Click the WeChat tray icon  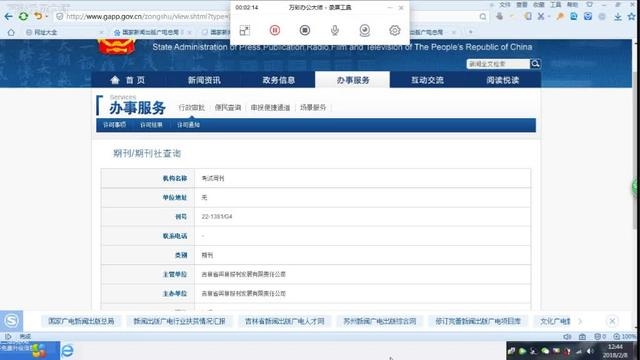click(545, 351)
